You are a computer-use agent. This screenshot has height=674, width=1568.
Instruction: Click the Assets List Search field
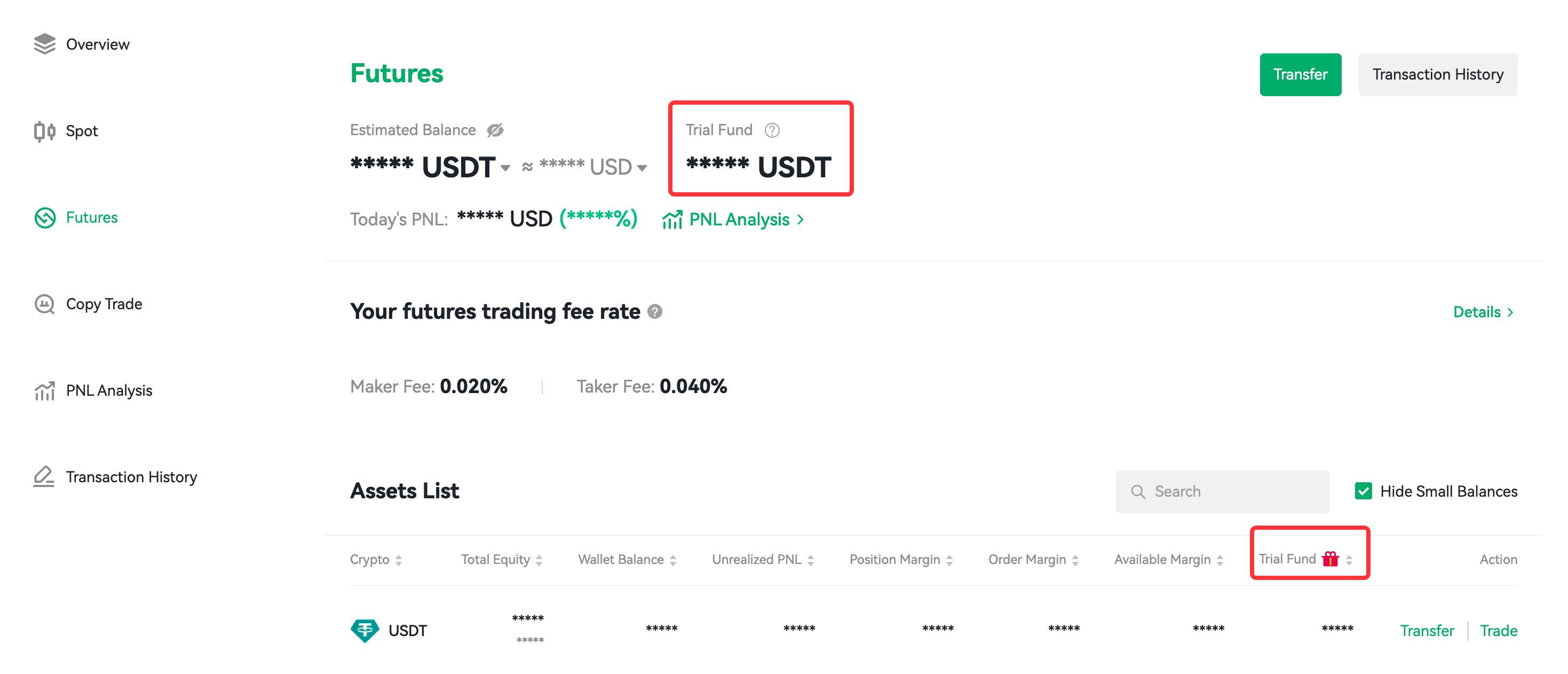click(x=1222, y=491)
